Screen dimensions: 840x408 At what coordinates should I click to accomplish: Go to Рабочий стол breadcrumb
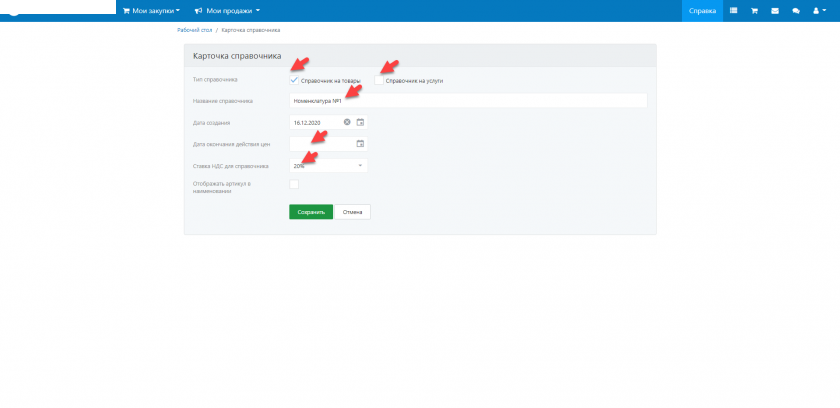193,32
